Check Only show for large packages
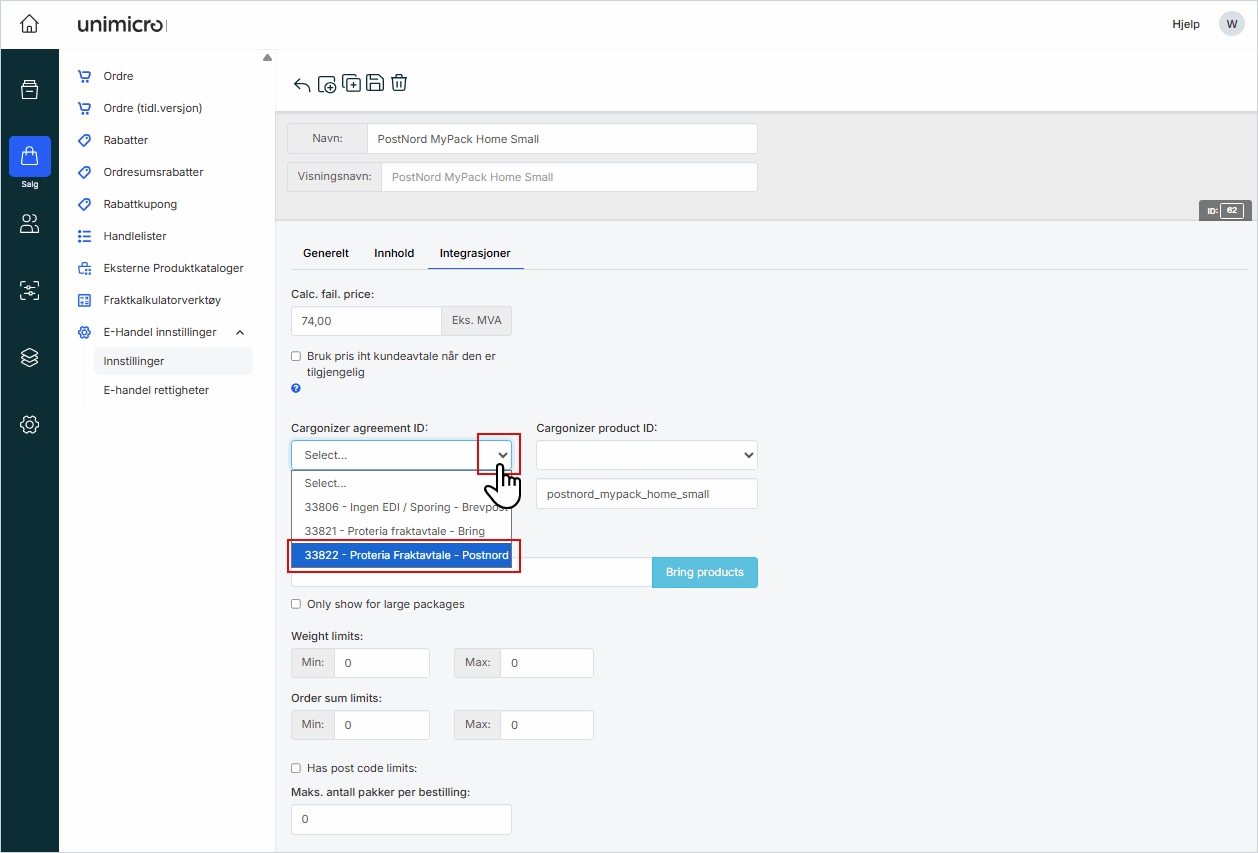The image size is (1258, 853). [296, 604]
